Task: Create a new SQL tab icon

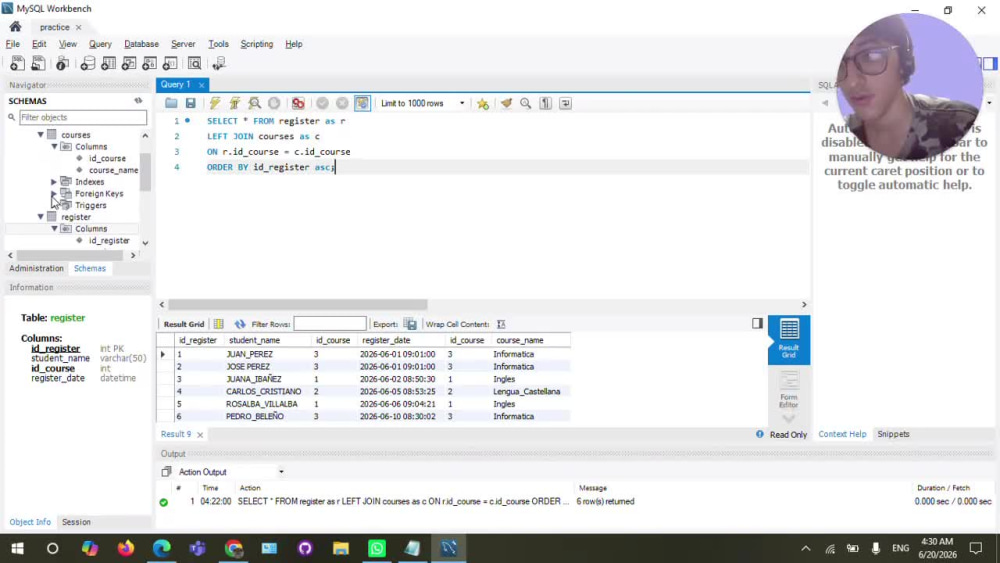Action: pos(17,63)
